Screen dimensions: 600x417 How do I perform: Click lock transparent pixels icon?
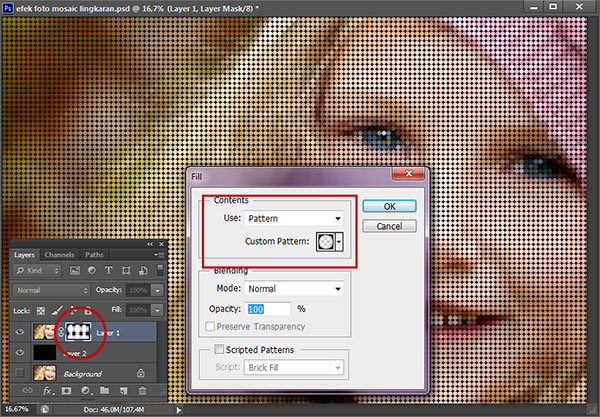click(41, 310)
